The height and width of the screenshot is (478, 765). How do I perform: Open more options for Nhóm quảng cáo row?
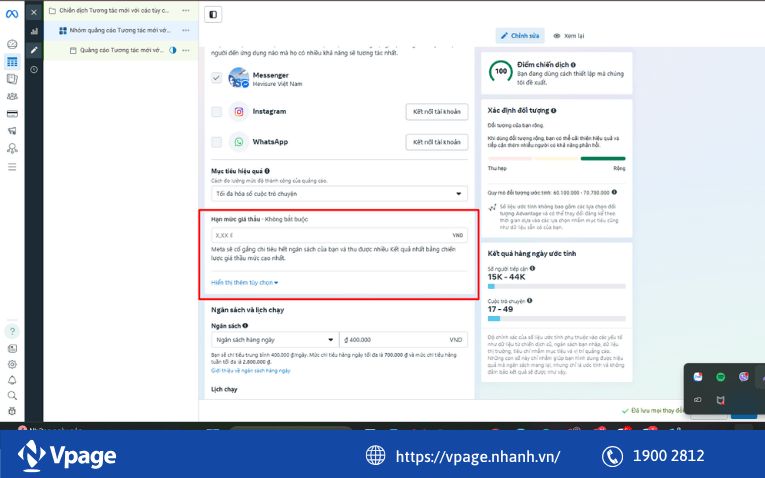[x=186, y=30]
